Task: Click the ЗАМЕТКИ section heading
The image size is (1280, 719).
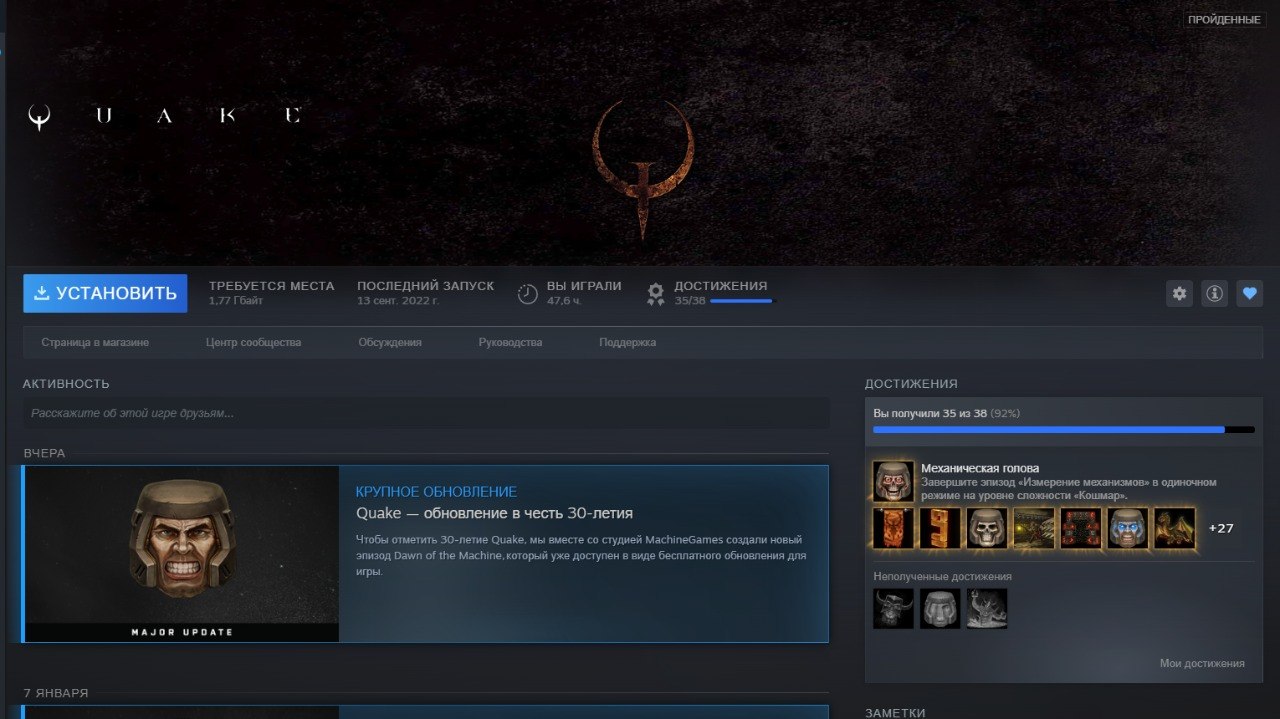Action: pos(895,713)
